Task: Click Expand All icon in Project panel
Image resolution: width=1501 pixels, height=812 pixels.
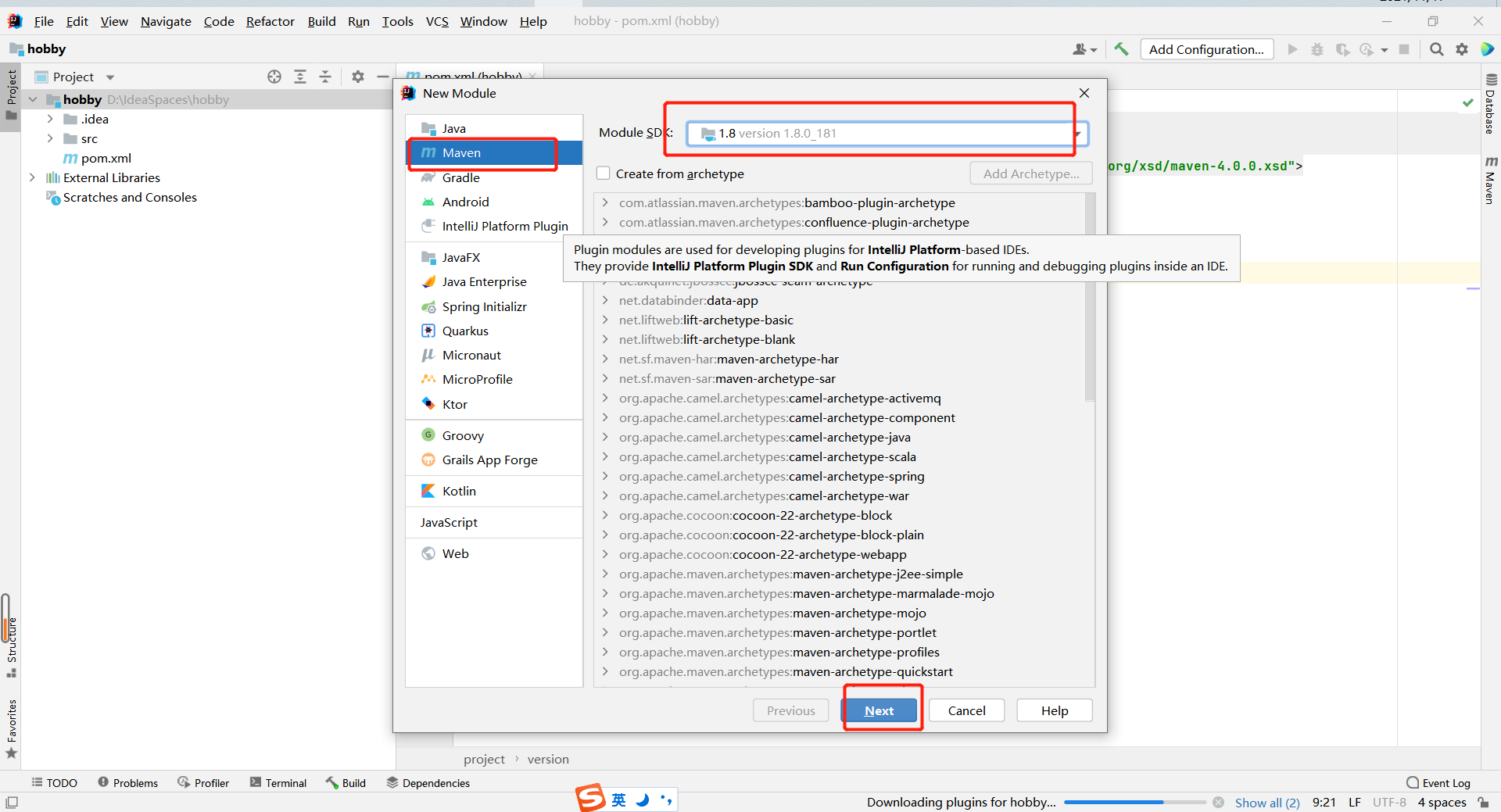Action: (300, 77)
